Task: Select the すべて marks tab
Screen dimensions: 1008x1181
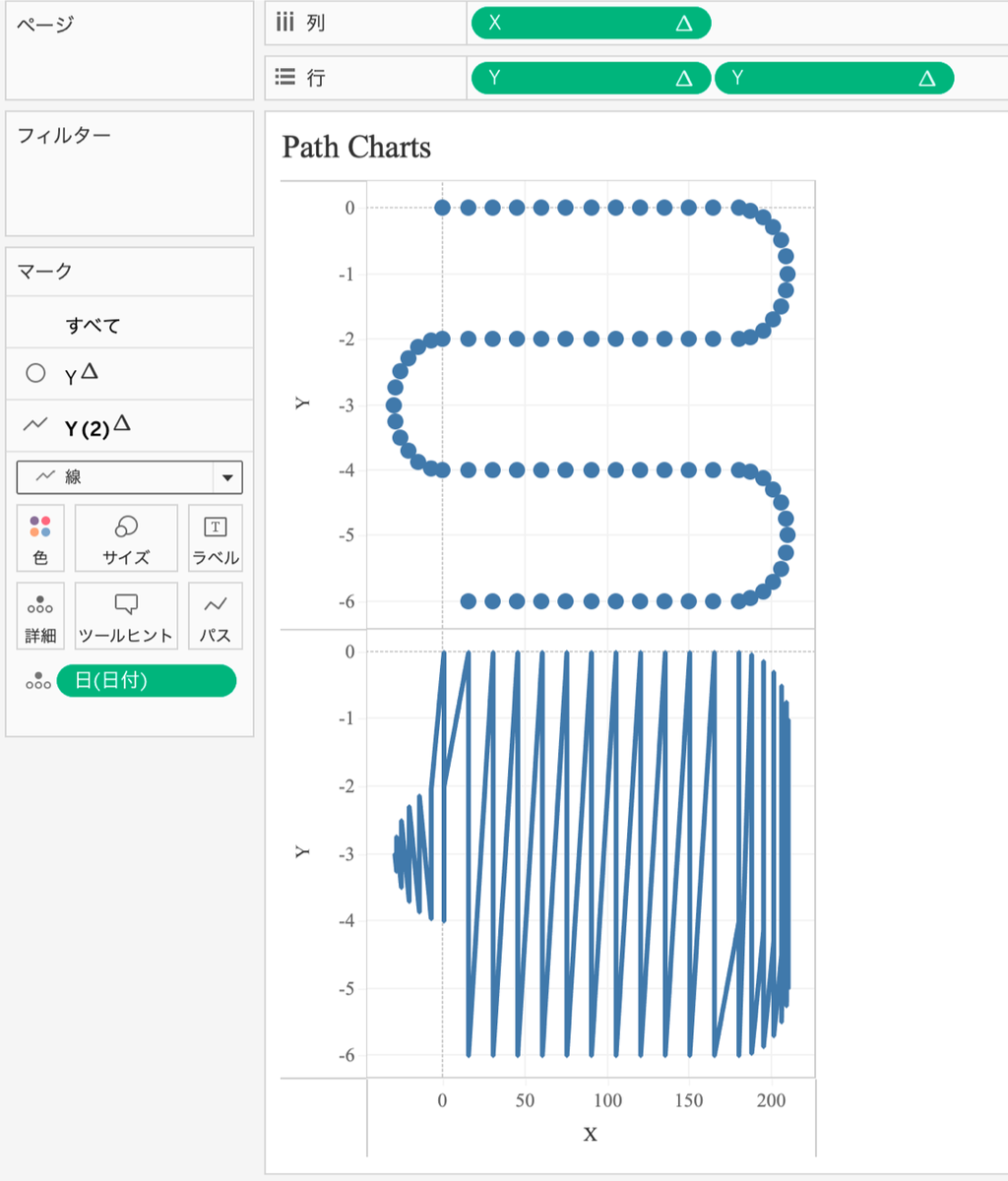Action: (94, 326)
